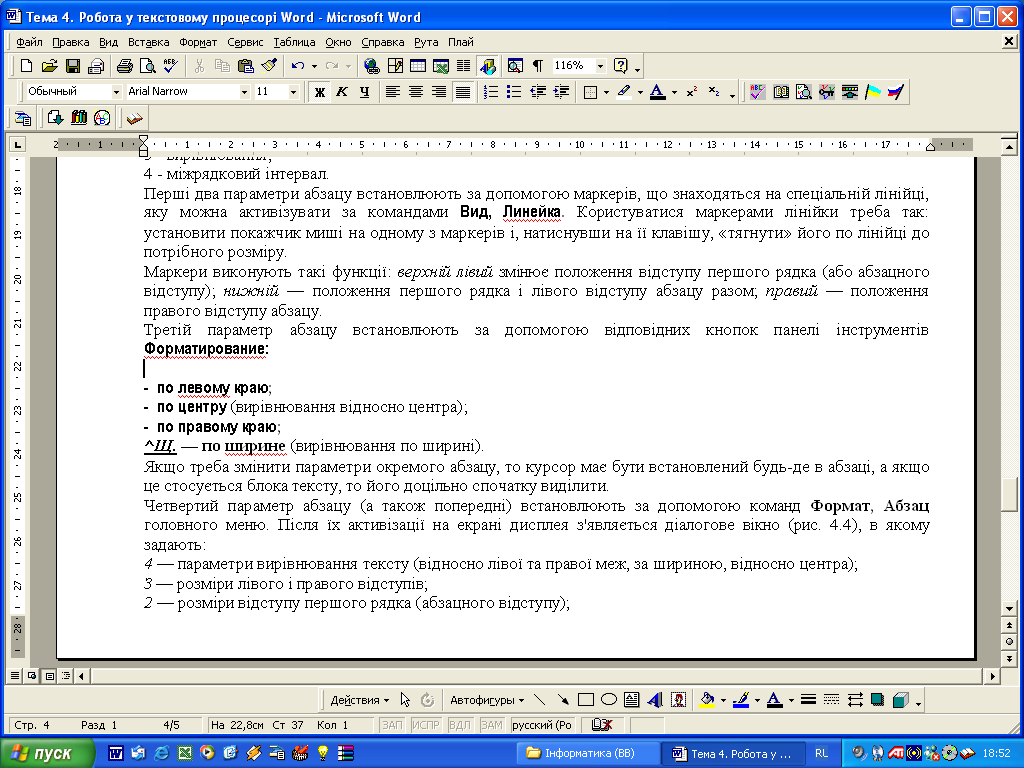Apply numbered list formatting
Screen dimensions: 1024x768
pos(491,92)
